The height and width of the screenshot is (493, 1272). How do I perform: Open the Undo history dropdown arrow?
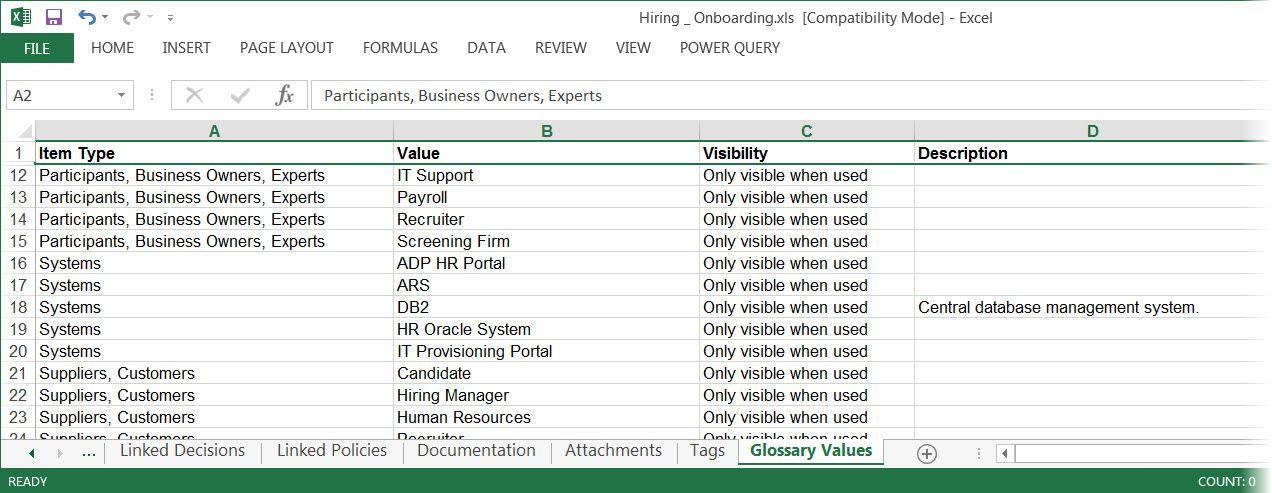point(106,18)
